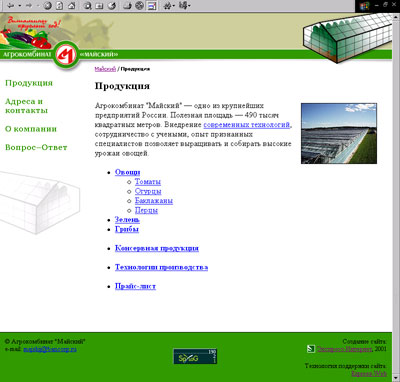Go to the Home page icon
400x382 pixels.
71,6
